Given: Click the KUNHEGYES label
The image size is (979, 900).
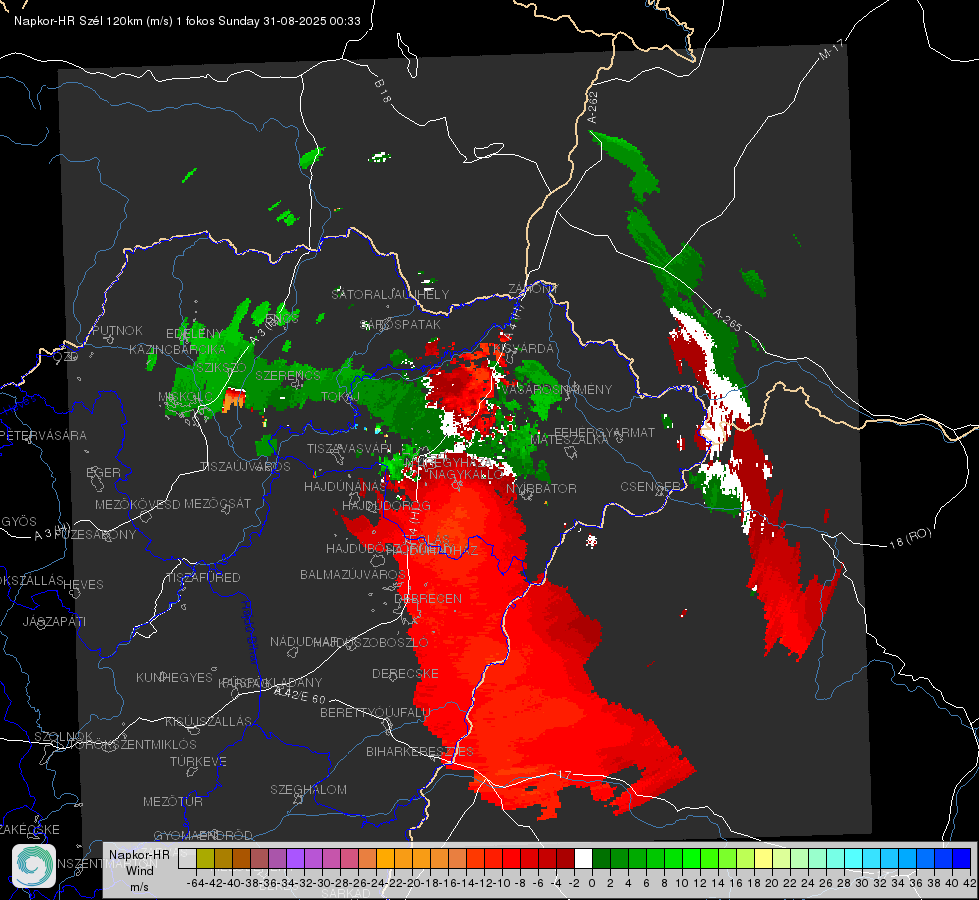Looking at the screenshot, I should coord(174,678).
